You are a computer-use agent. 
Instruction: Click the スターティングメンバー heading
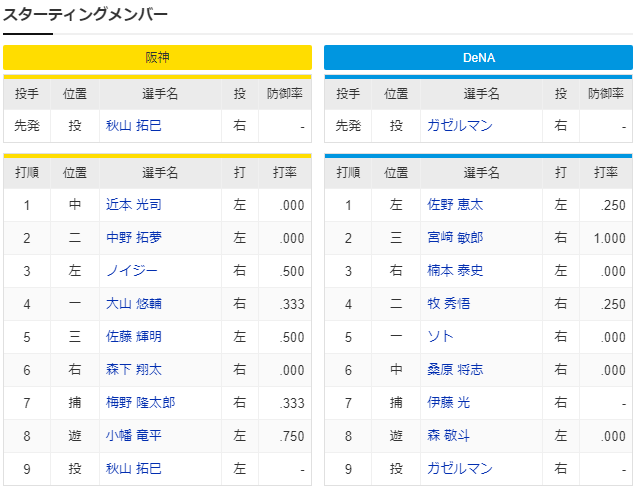[x=85, y=15]
